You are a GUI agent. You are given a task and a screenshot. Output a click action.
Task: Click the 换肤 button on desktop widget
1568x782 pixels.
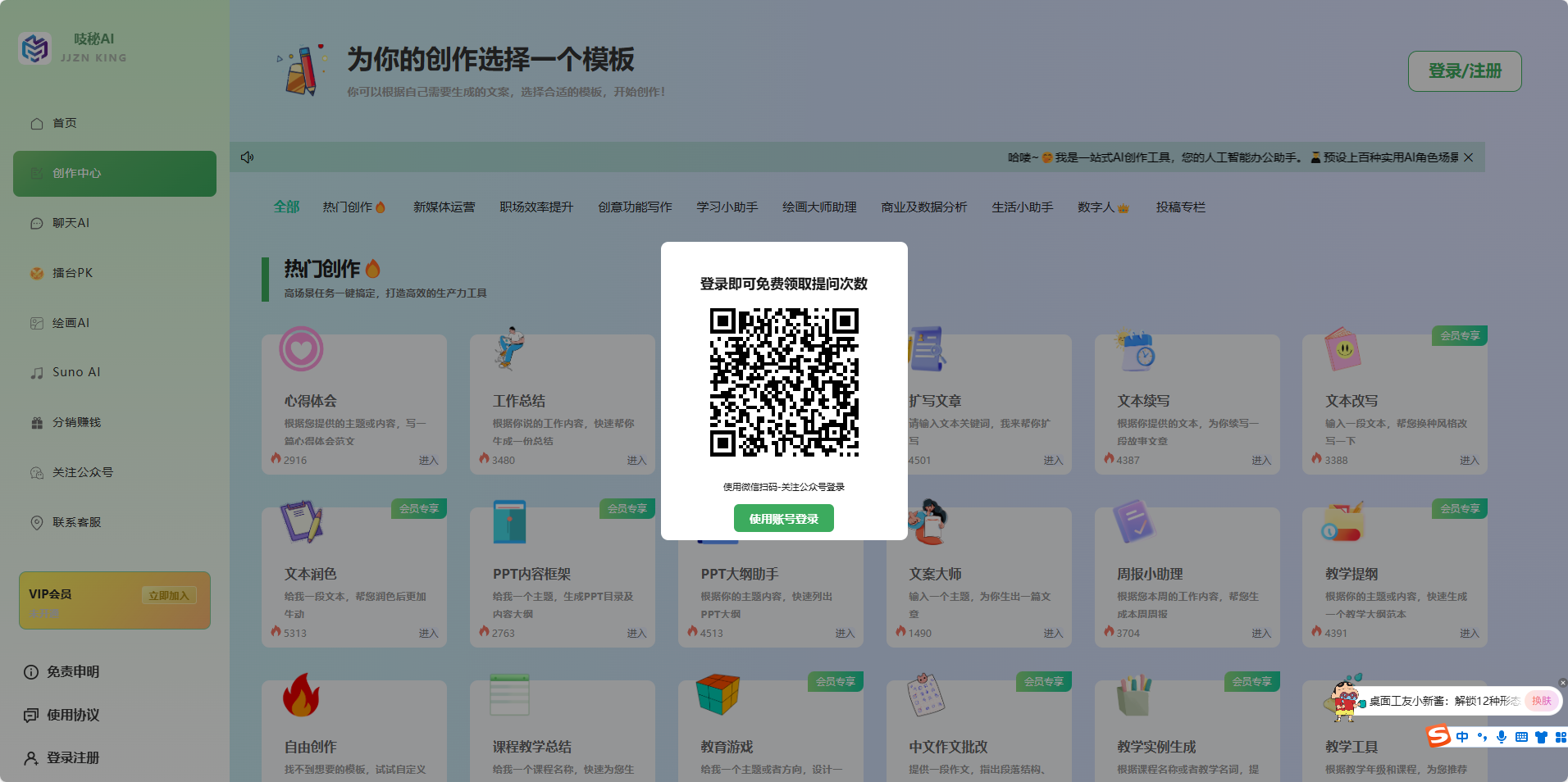[1541, 701]
